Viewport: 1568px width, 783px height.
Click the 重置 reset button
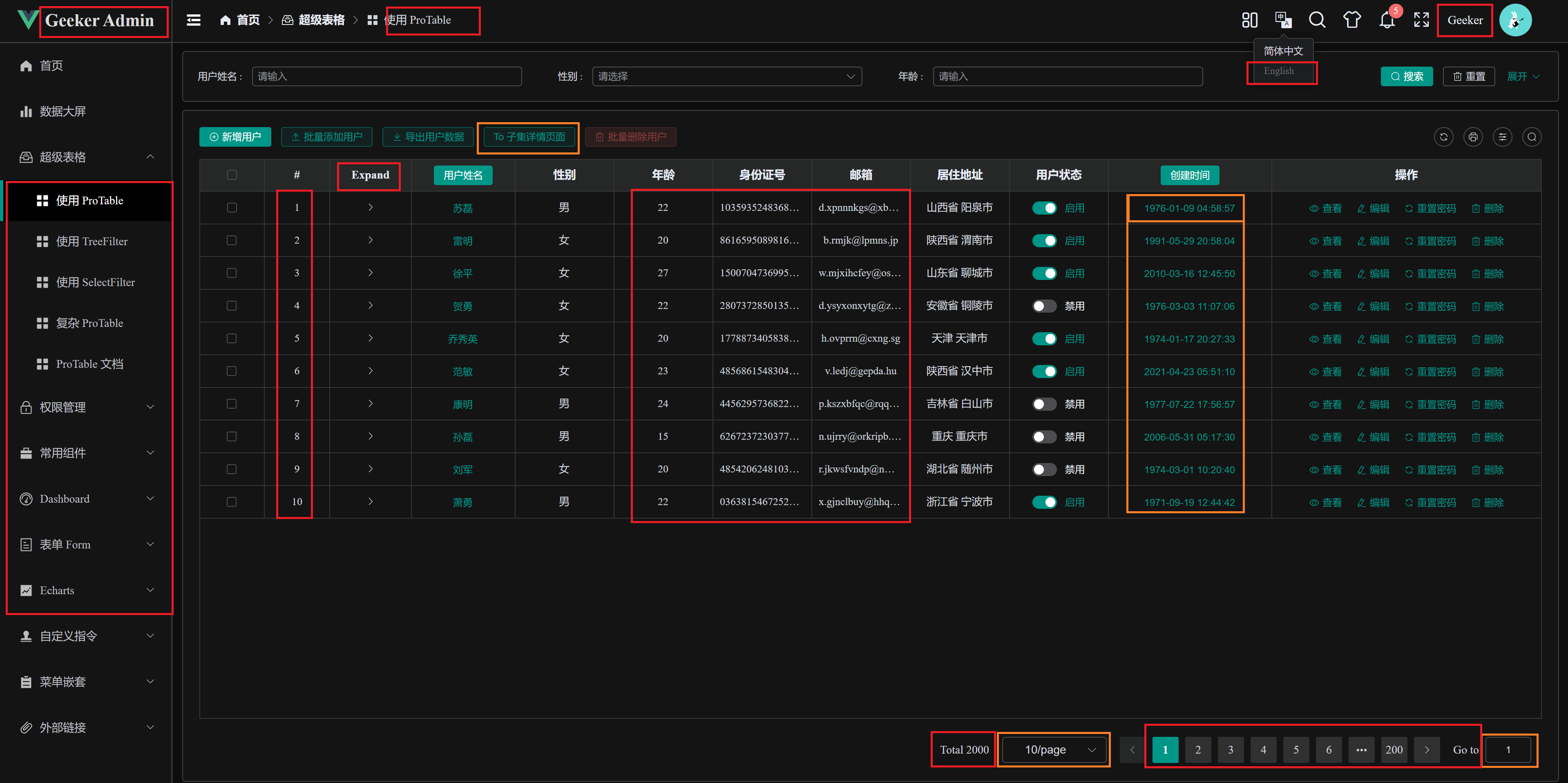coord(1469,77)
